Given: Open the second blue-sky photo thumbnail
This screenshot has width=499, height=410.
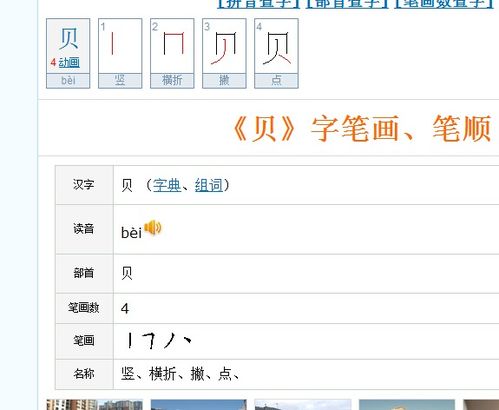Looking at the screenshot, I should click(199, 405).
